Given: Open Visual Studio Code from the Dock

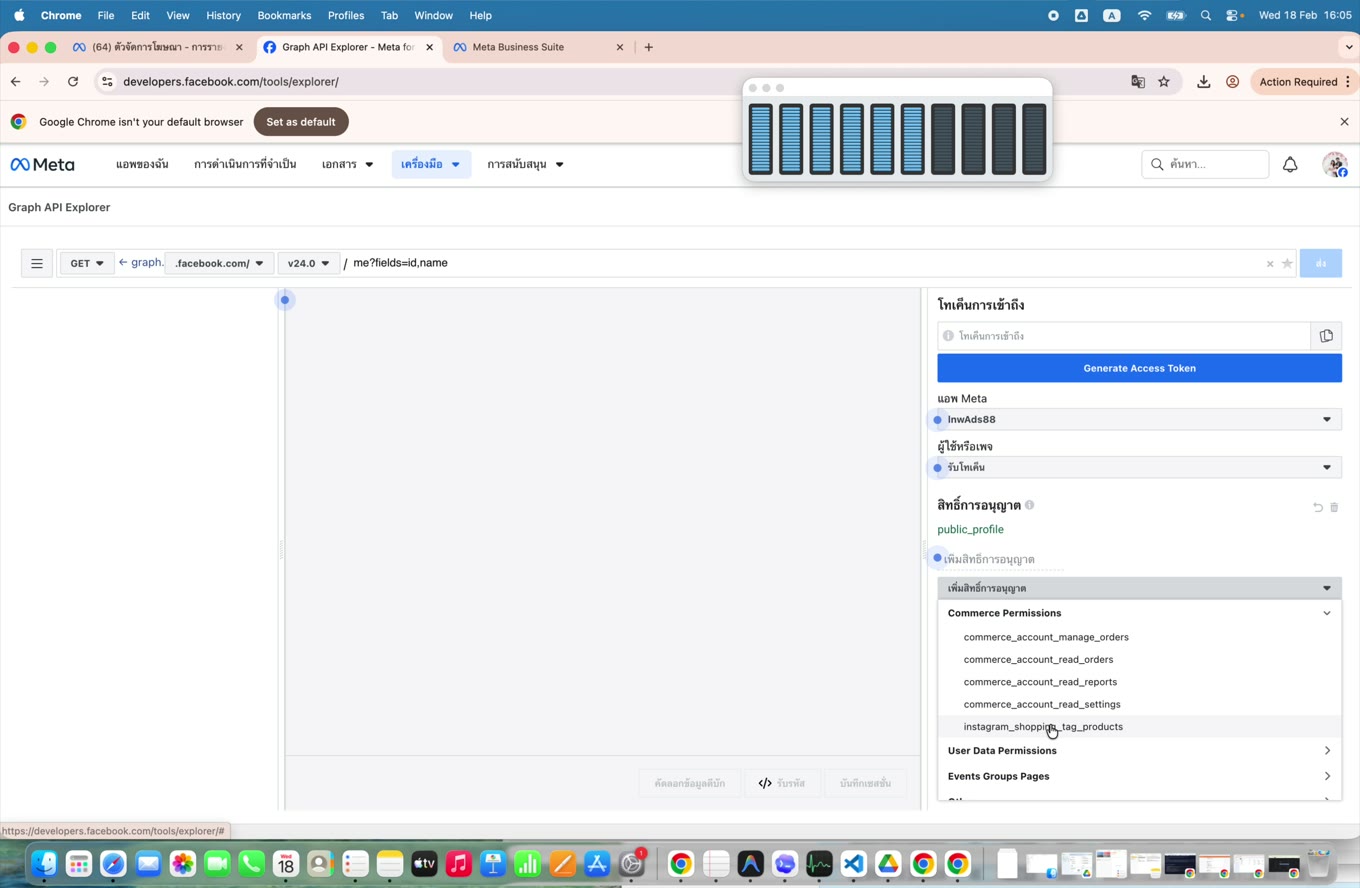Looking at the screenshot, I should point(853,864).
